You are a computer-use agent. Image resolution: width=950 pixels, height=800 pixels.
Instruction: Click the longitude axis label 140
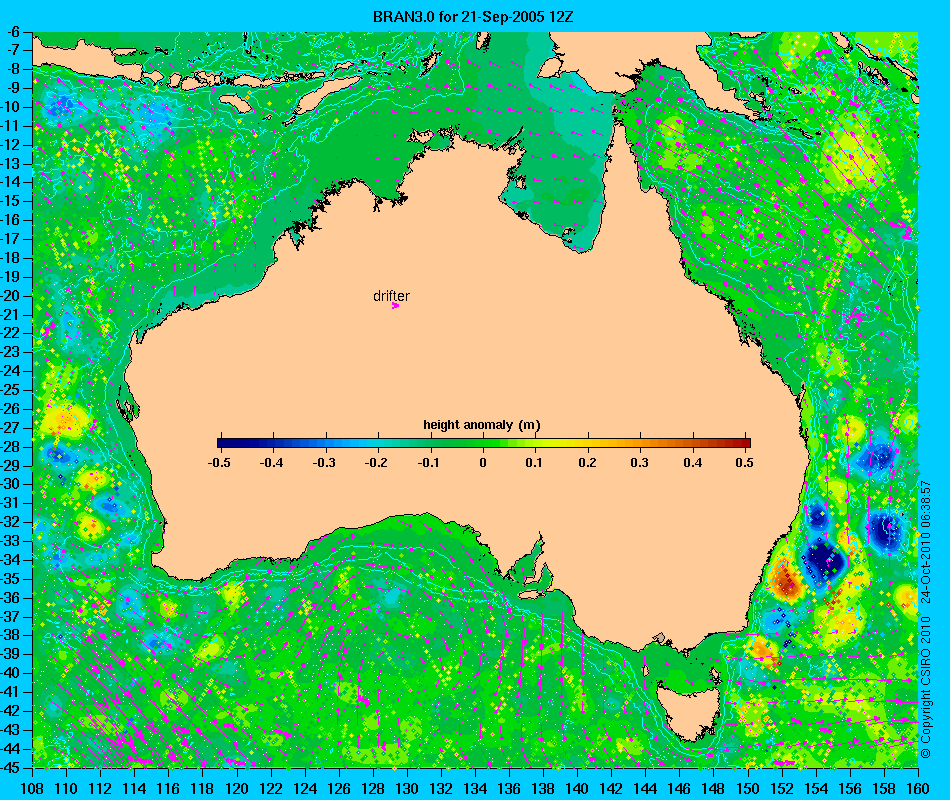pyautogui.click(x=577, y=788)
